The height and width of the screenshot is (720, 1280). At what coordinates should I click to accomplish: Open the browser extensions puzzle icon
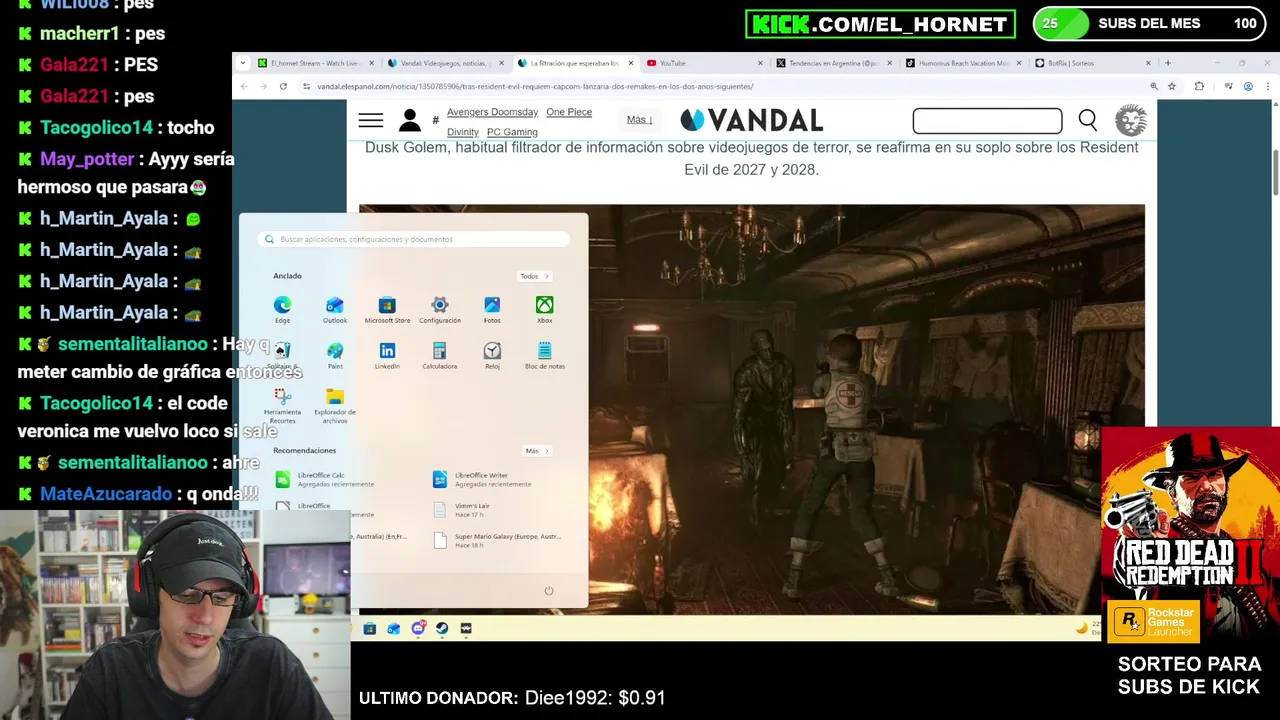[1199, 86]
